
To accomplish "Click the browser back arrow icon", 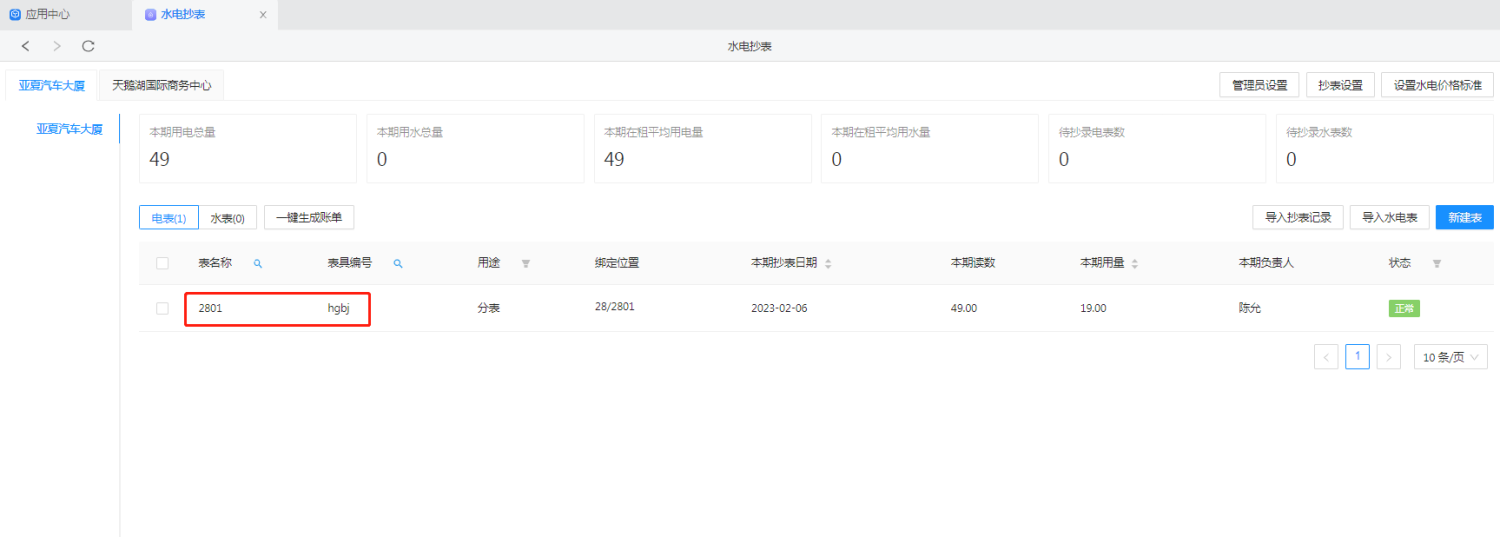I will point(26,46).
